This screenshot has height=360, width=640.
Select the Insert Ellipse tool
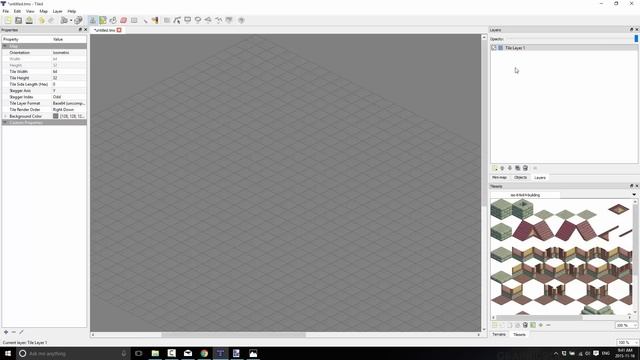(x=198, y=20)
